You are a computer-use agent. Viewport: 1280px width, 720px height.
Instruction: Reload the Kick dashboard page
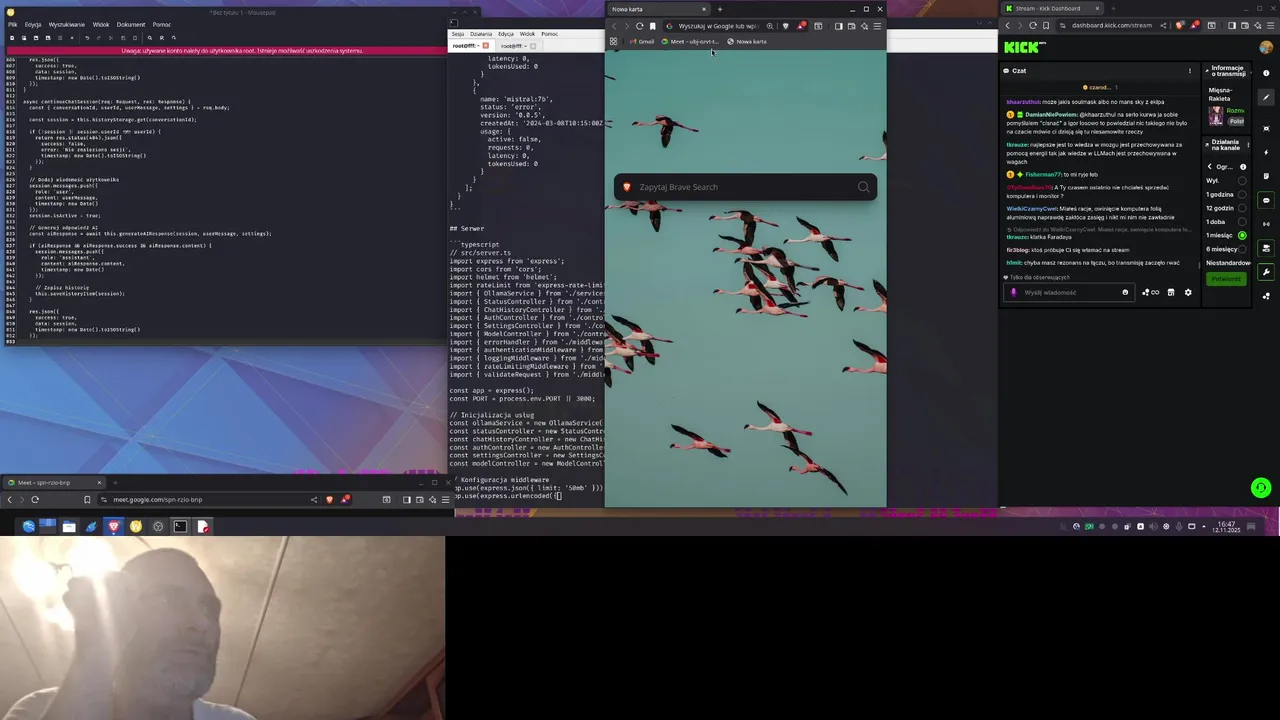point(1033,25)
